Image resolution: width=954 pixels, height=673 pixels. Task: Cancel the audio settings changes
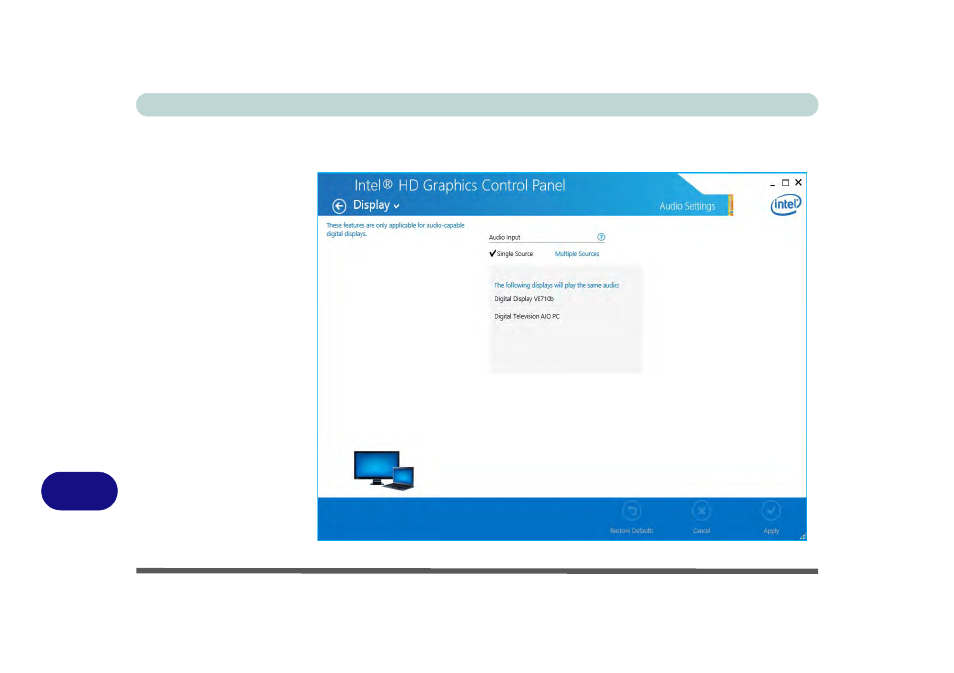[x=702, y=517]
